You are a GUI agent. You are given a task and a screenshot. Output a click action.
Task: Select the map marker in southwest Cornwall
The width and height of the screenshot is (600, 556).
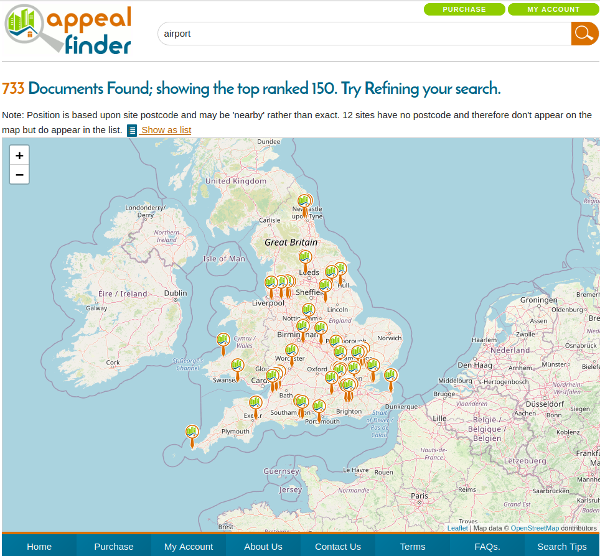point(192,433)
